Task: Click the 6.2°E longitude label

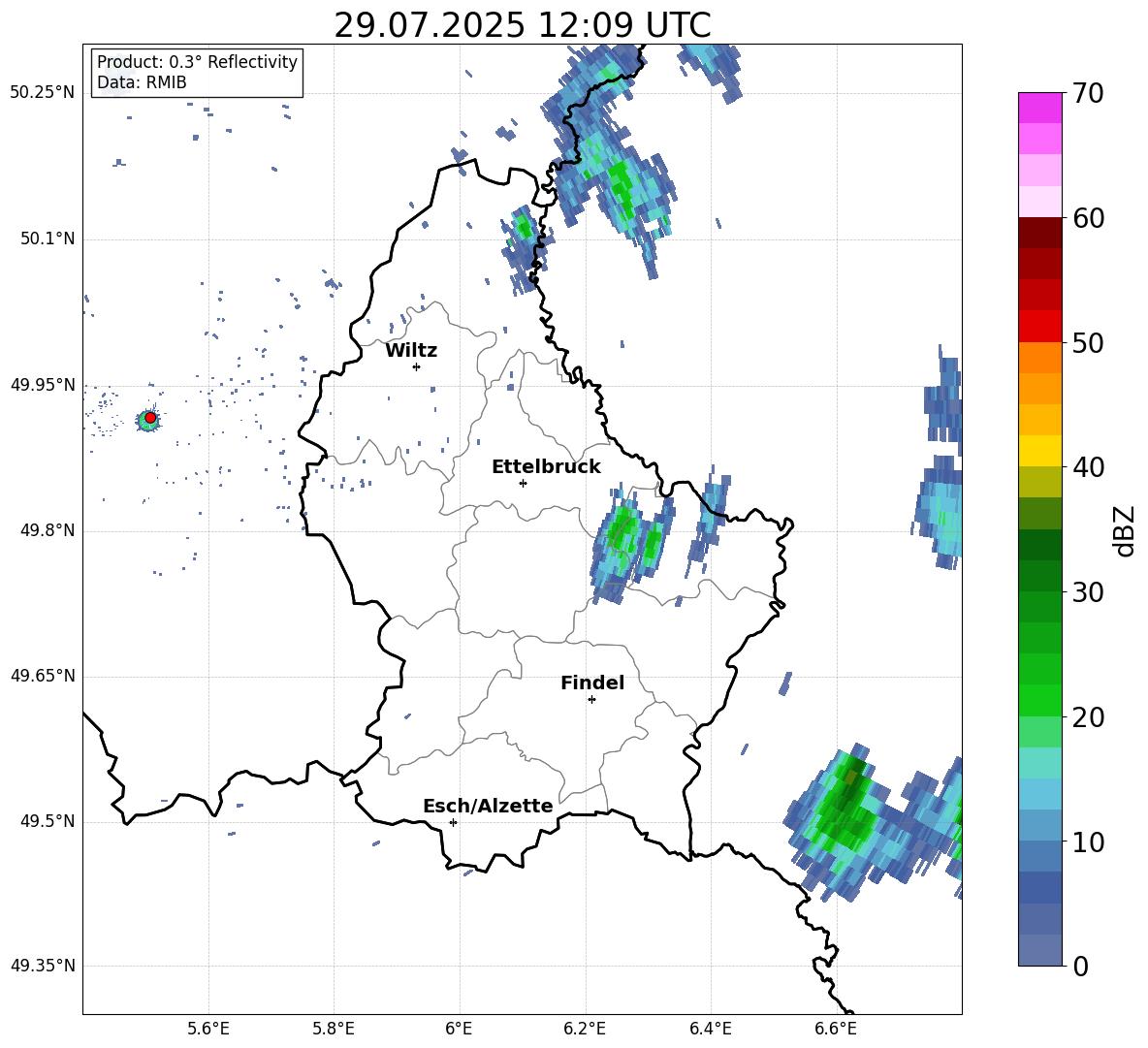Action: coord(585,1029)
